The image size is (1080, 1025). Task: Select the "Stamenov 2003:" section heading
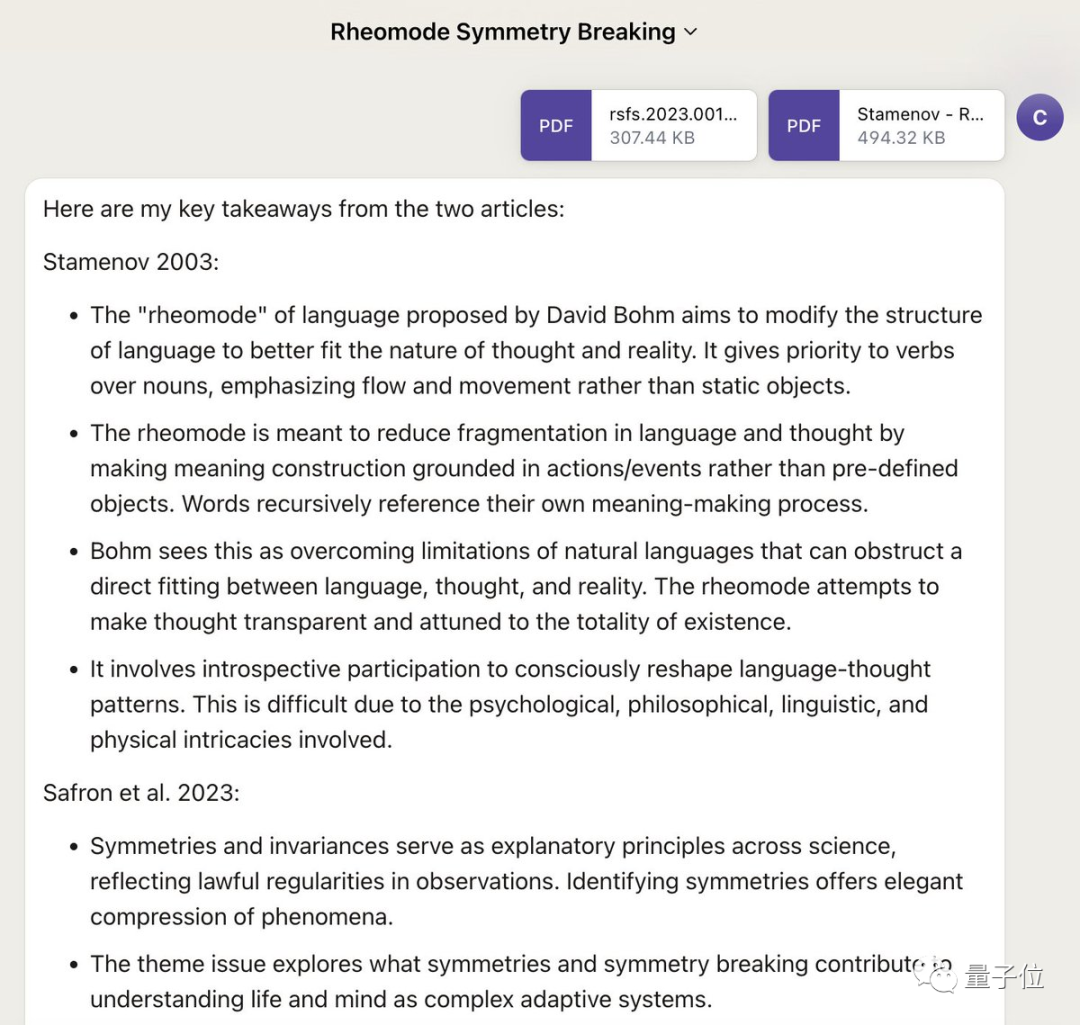[131, 262]
